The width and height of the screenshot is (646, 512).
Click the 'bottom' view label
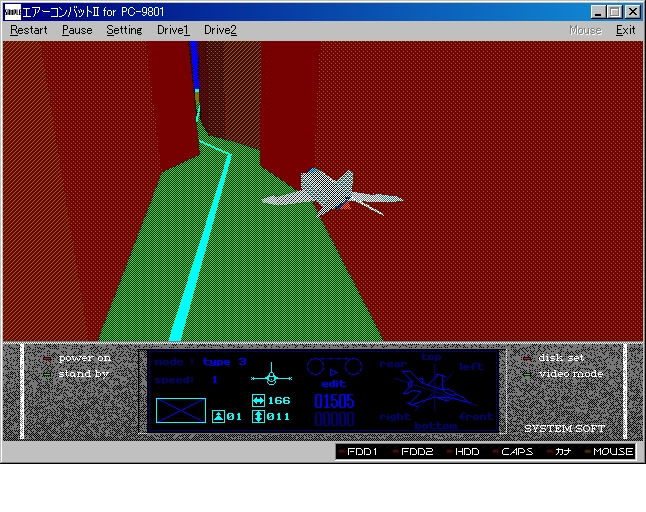coord(436,425)
